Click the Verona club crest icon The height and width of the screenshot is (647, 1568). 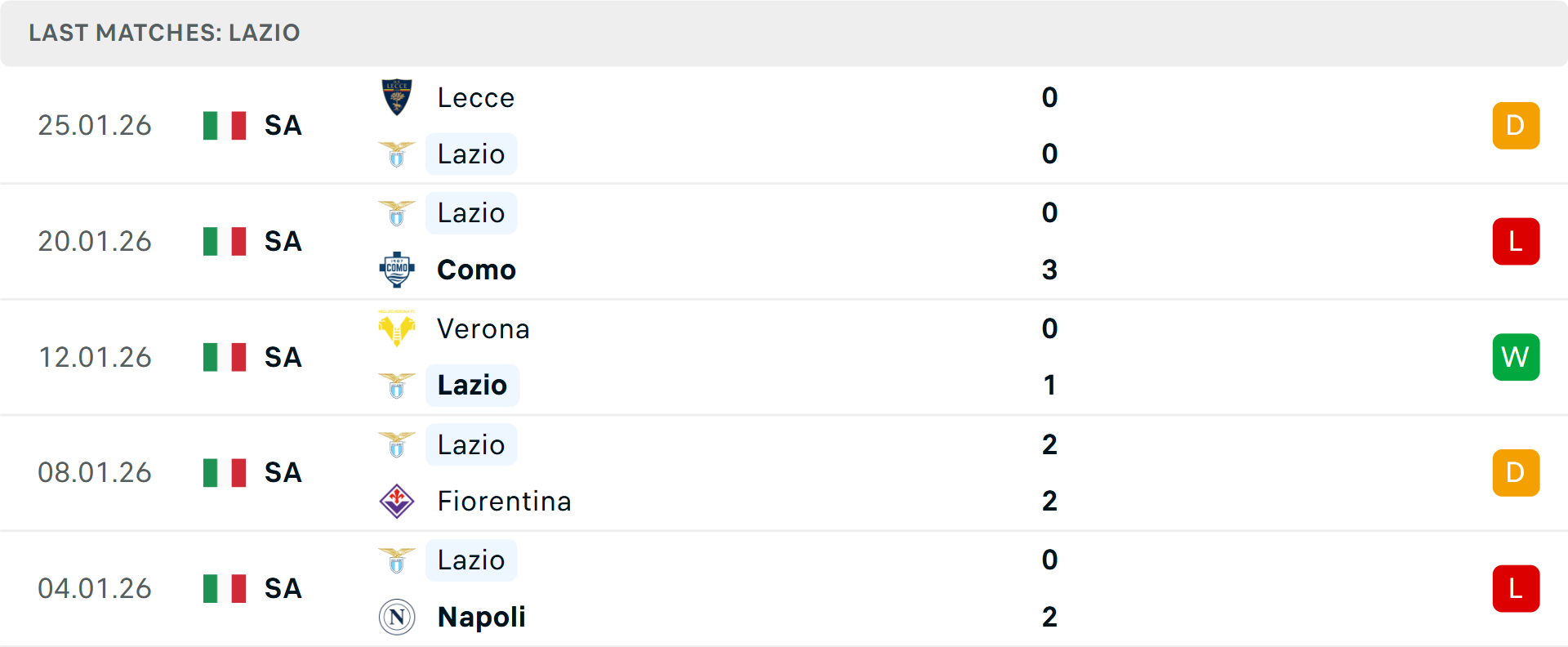[x=397, y=328]
